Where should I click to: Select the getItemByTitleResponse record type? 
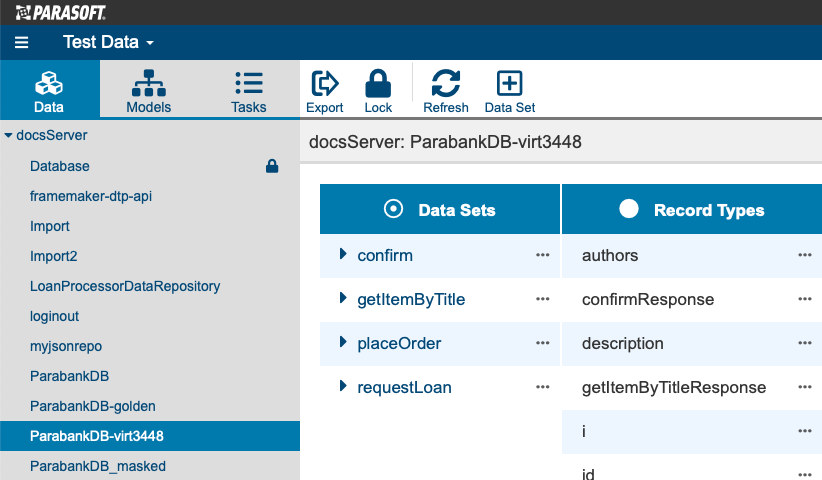[x=674, y=387]
